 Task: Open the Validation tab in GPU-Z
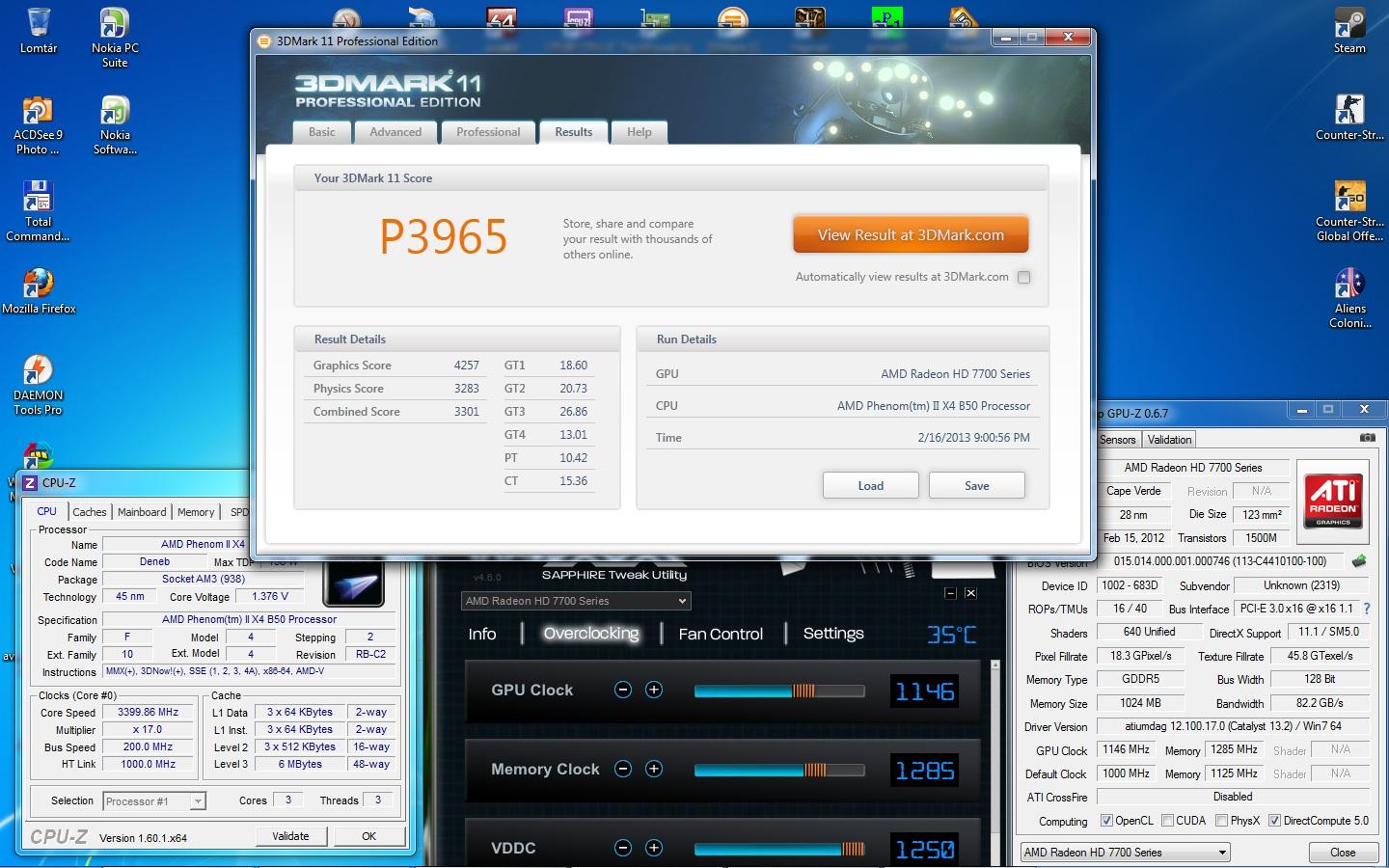(1170, 440)
